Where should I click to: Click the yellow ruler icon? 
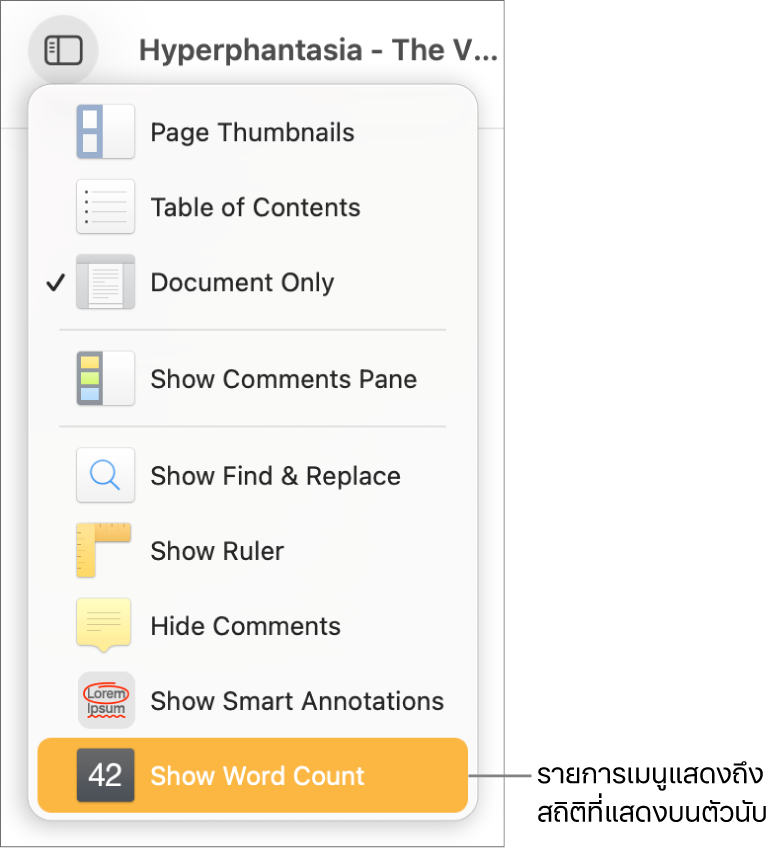point(104,550)
